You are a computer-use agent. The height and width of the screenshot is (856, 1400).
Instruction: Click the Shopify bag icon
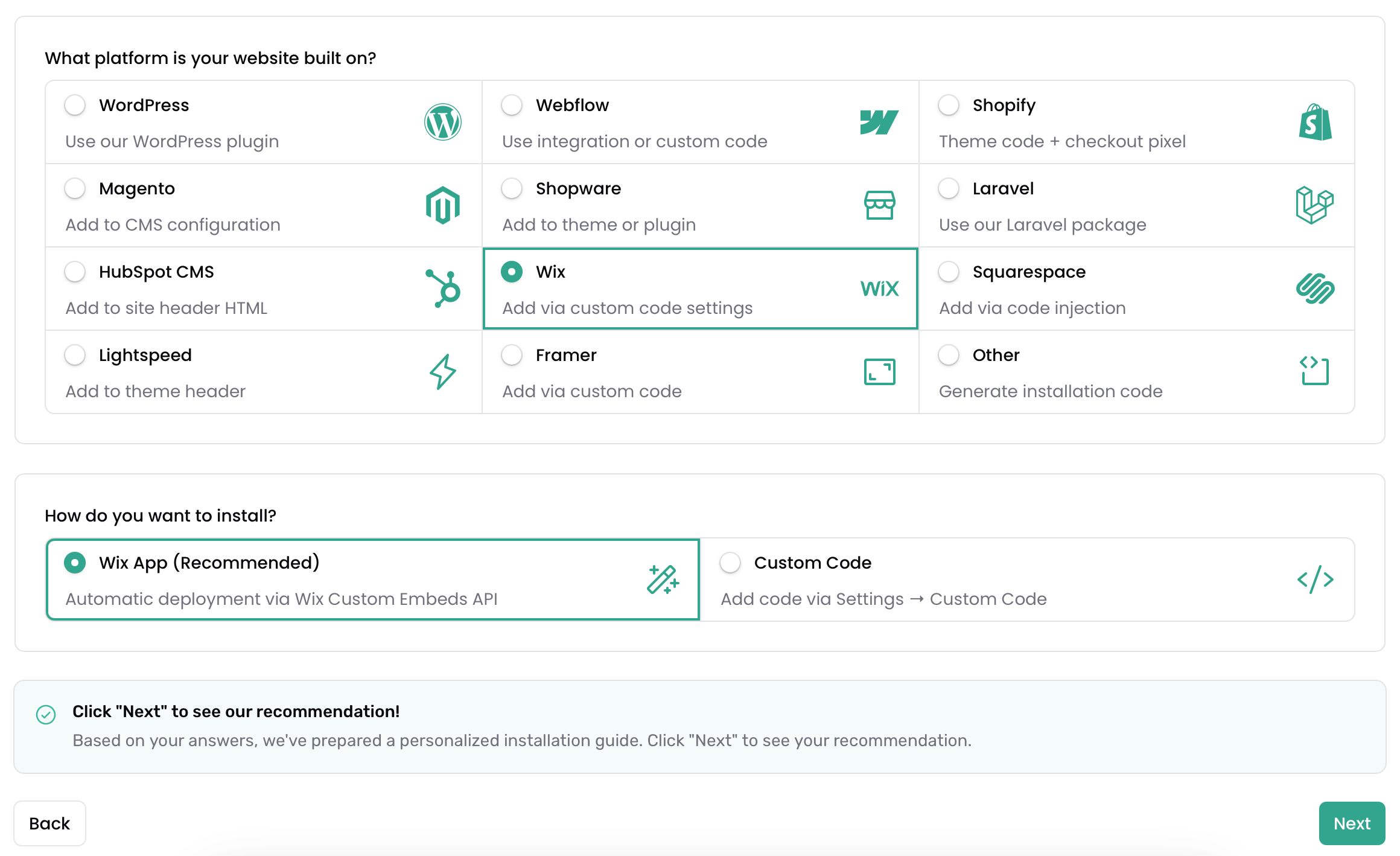[1316, 122]
